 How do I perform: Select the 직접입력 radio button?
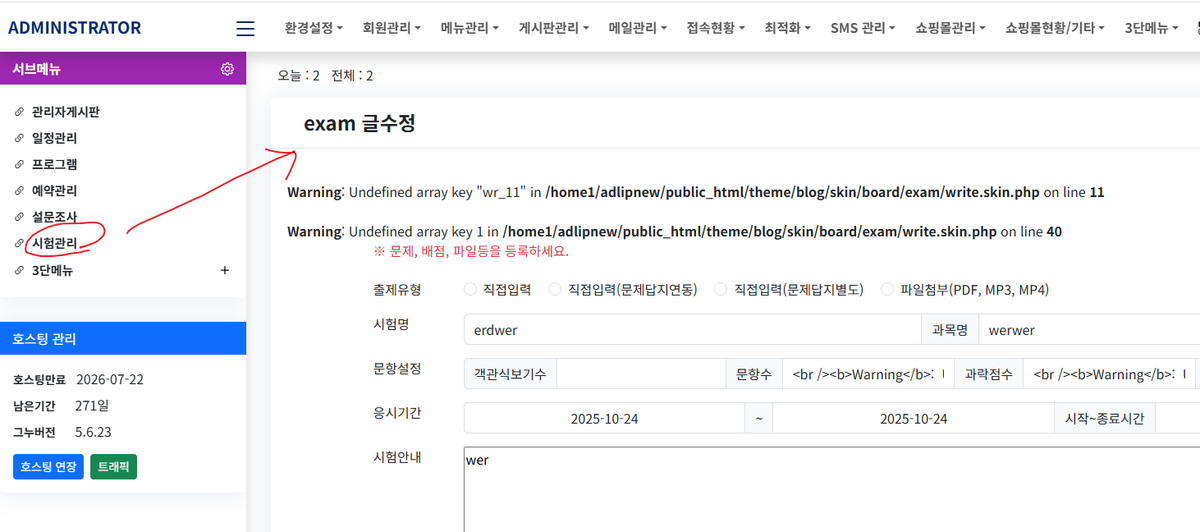(x=470, y=290)
